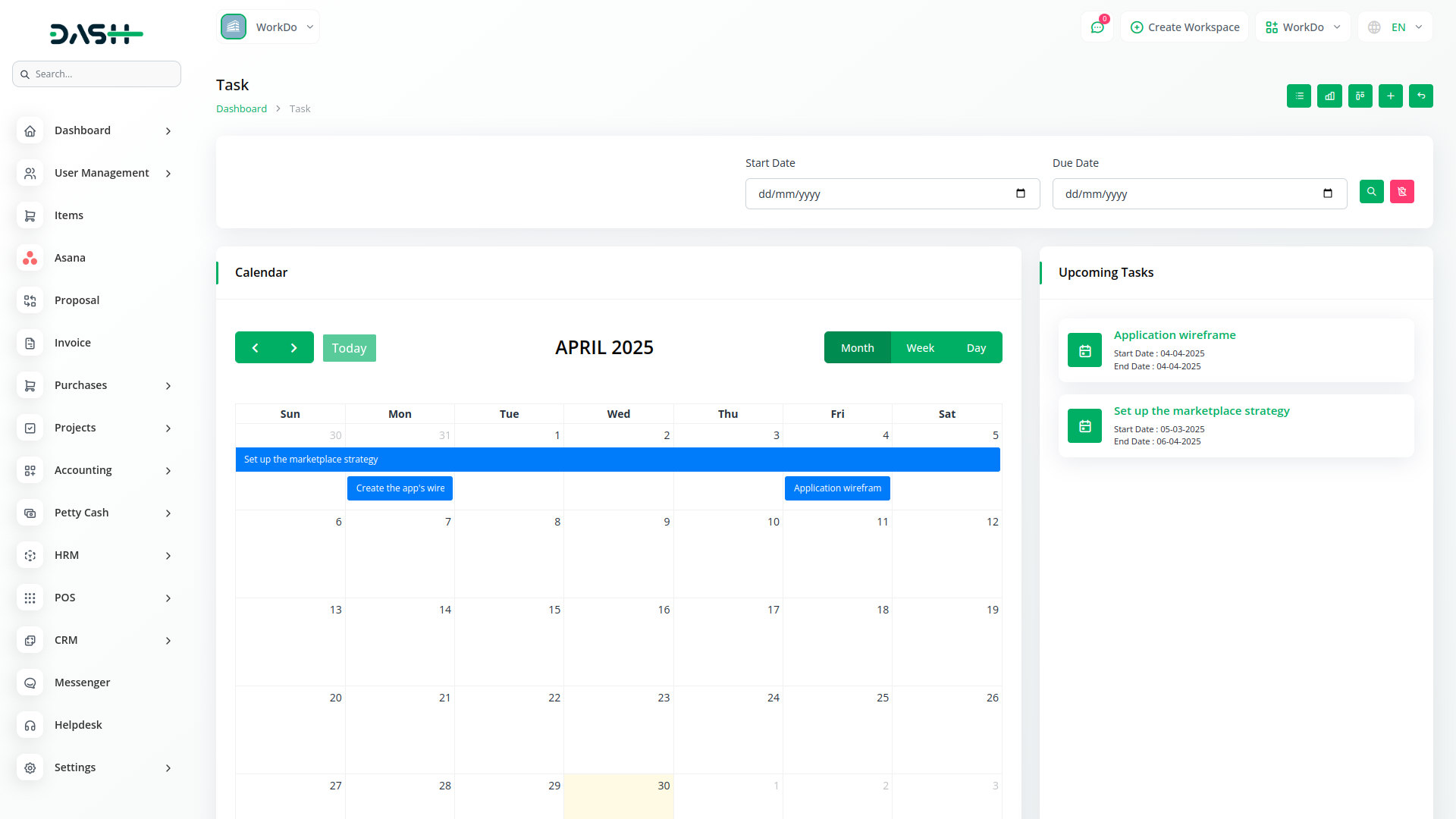Reset filters with the red trash icon
The height and width of the screenshot is (819, 1456).
(1402, 191)
